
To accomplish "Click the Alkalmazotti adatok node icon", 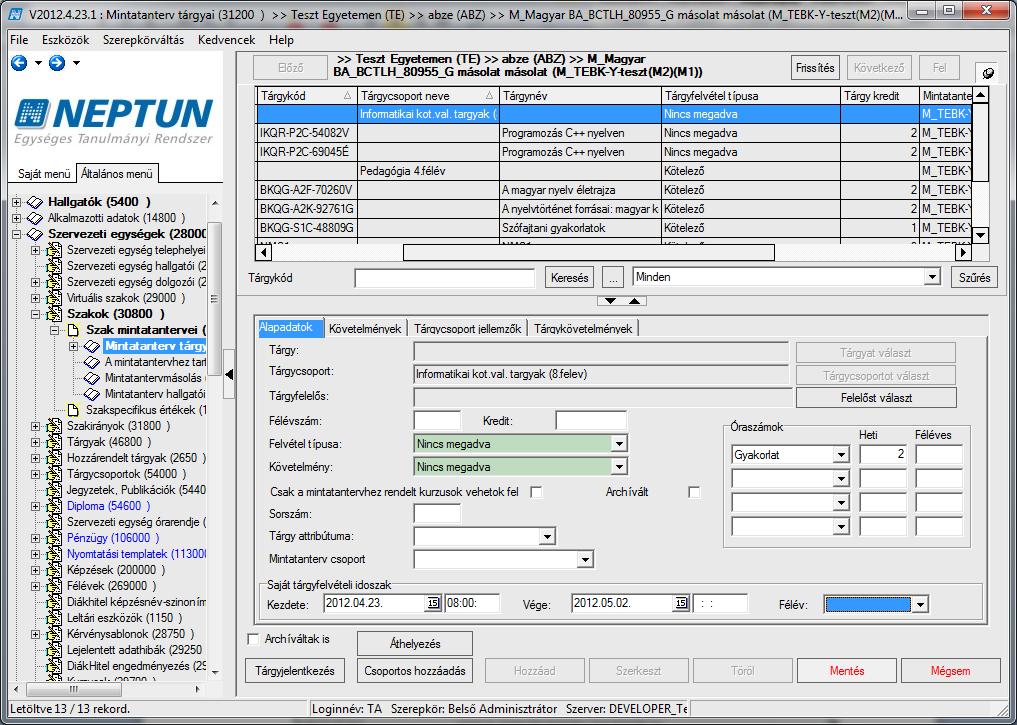I will 36,218.
